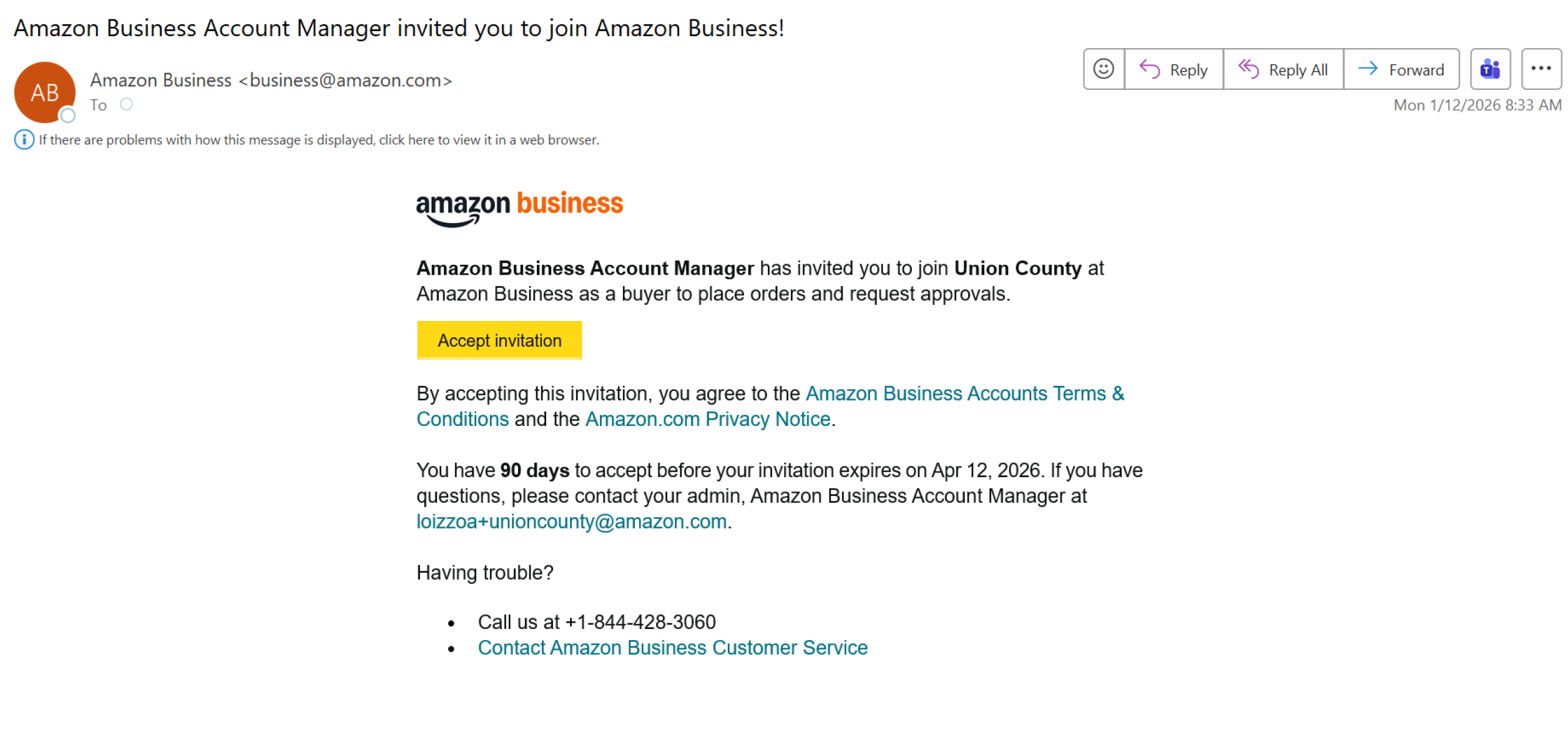Image resolution: width=1568 pixels, height=742 pixels.
Task: Click the Amazon Business logo
Action: tap(519, 207)
